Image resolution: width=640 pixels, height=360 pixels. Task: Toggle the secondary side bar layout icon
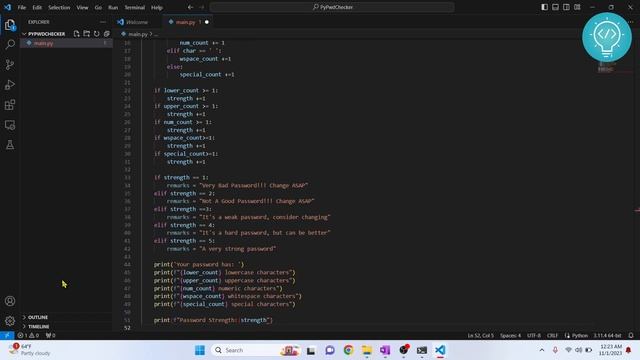click(x=566, y=7)
